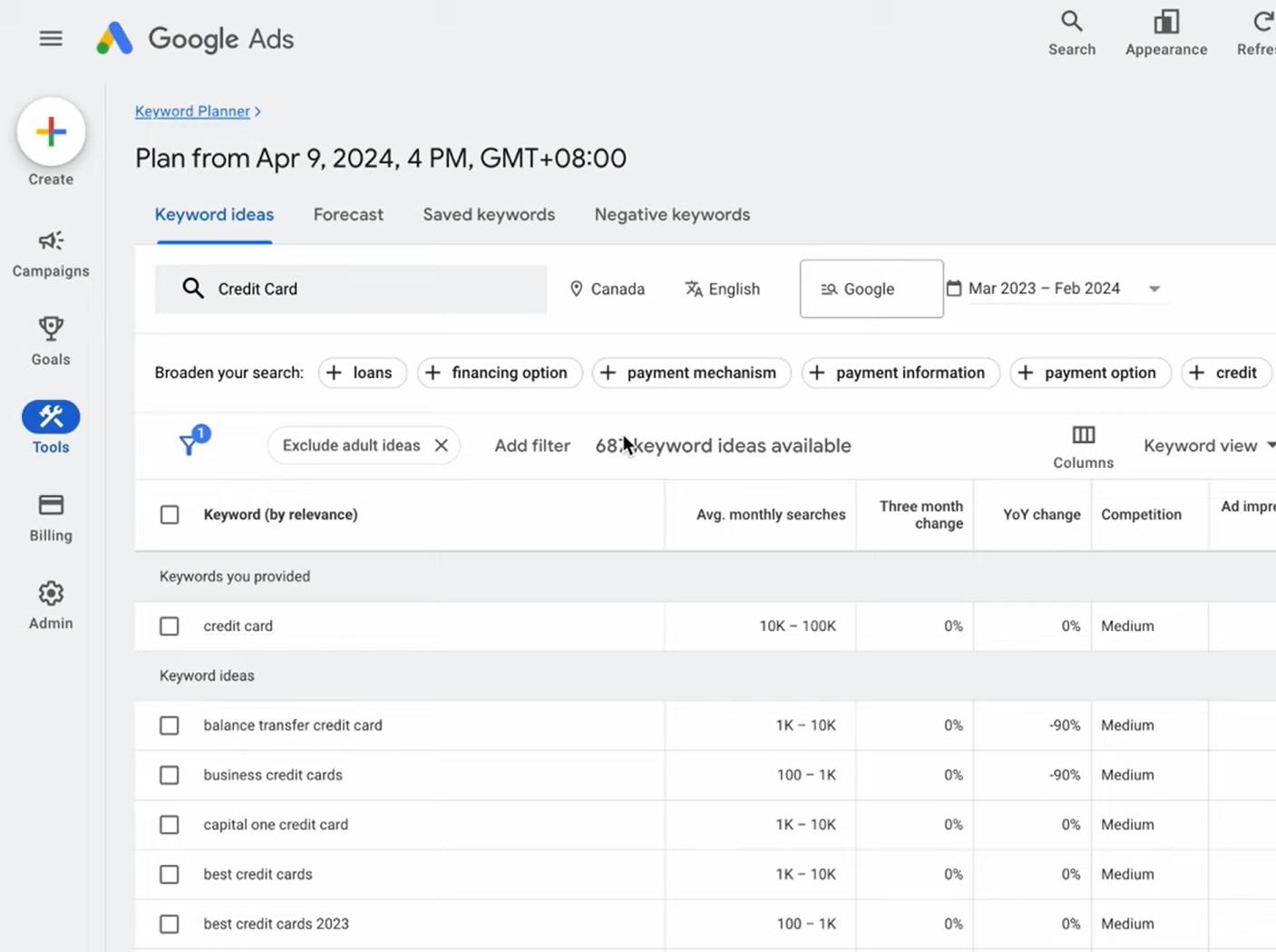Sort by Keyword (by relevance) header
The image size is (1276, 952).
click(280, 515)
